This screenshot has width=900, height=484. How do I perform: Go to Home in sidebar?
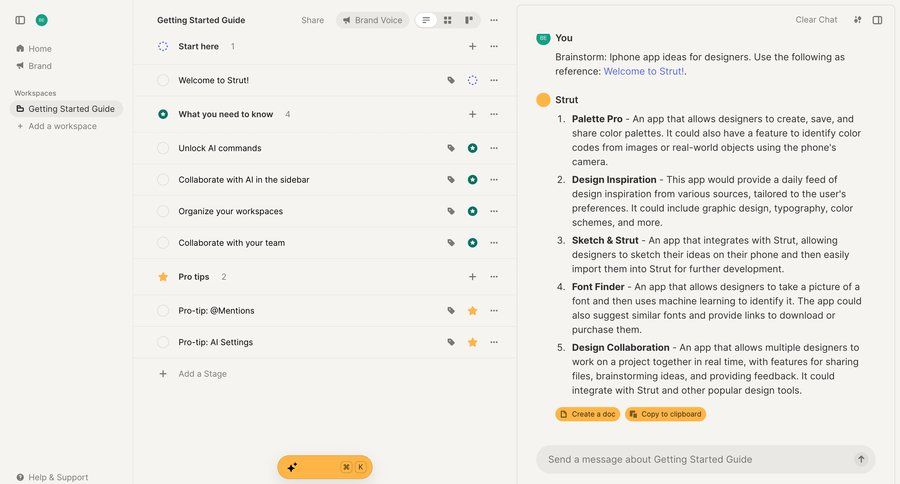[34, 49]
